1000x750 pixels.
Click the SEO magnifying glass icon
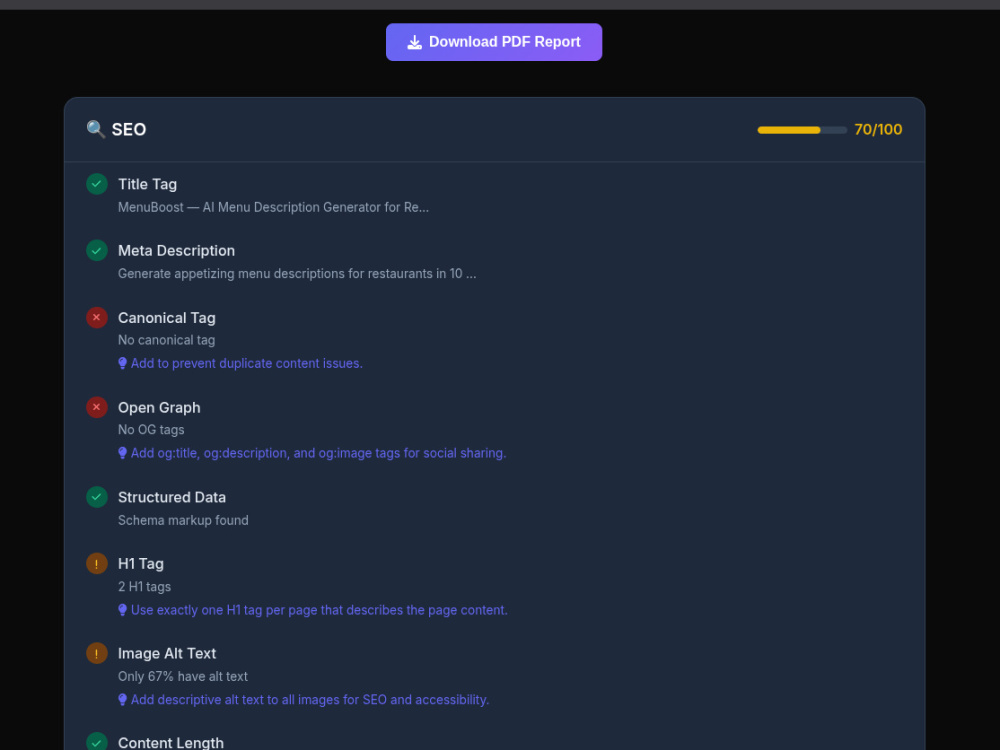(96, 129)
